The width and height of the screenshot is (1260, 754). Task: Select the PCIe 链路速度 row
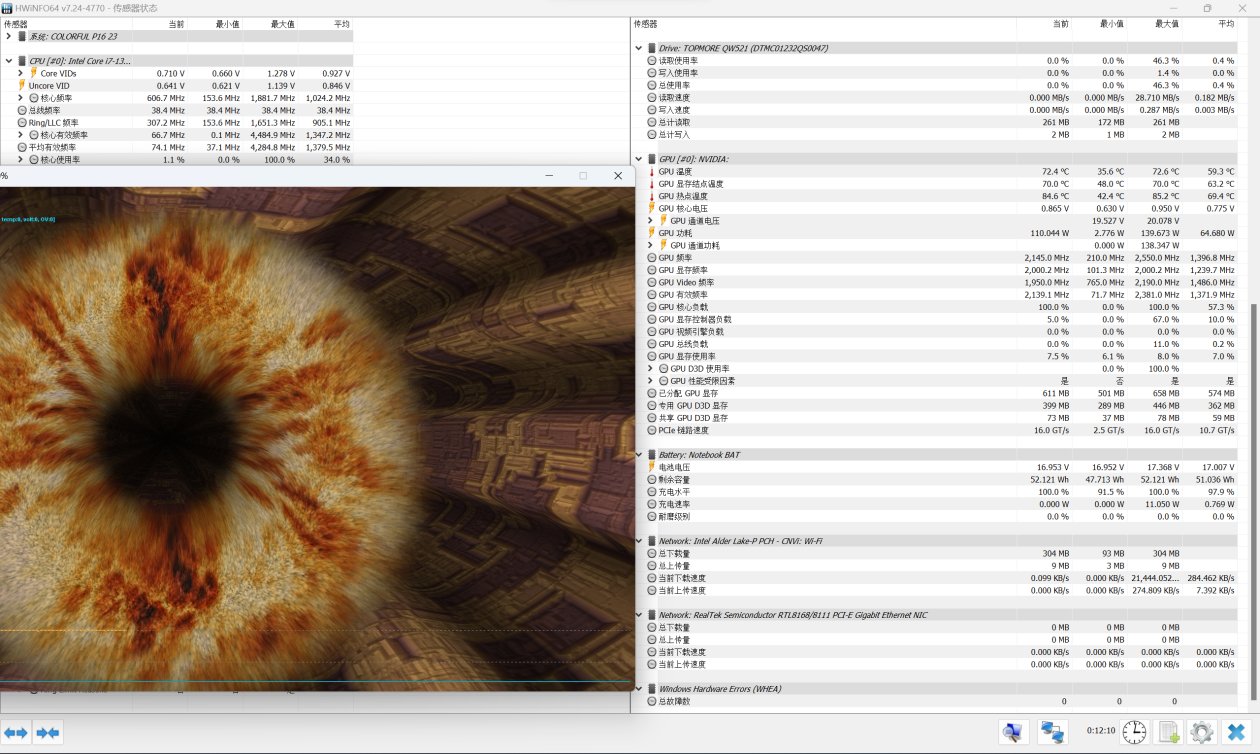point(940,430)
